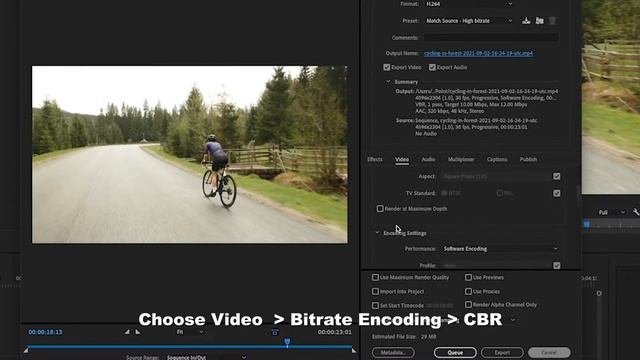Open the Aspect Square Pixels dropdown
This screenshot has height=360, width=640.
pyautogui.click(x=495, y=176)
